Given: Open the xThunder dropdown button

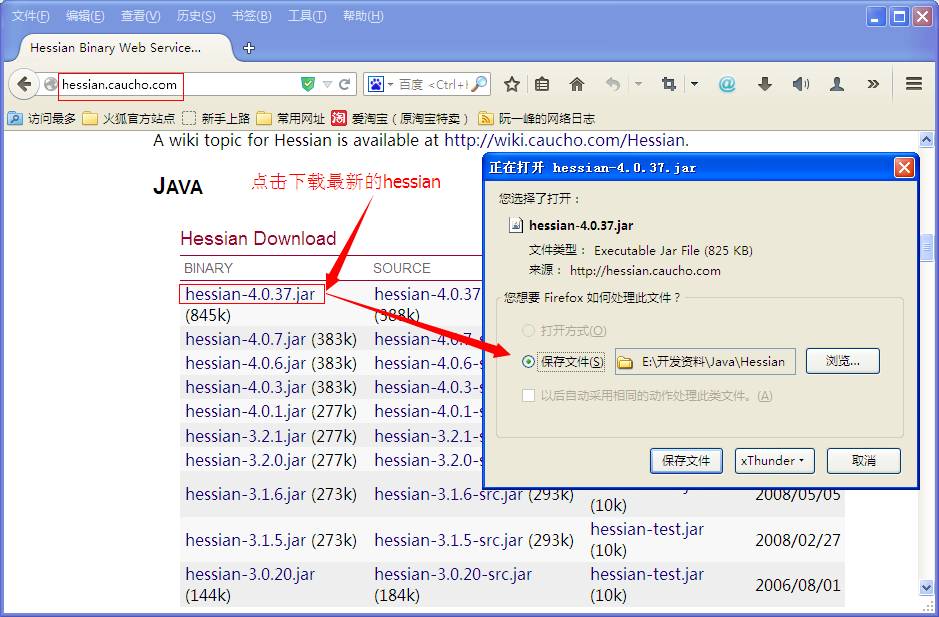Looking at the screenshot, I should (x=775, y=461).
